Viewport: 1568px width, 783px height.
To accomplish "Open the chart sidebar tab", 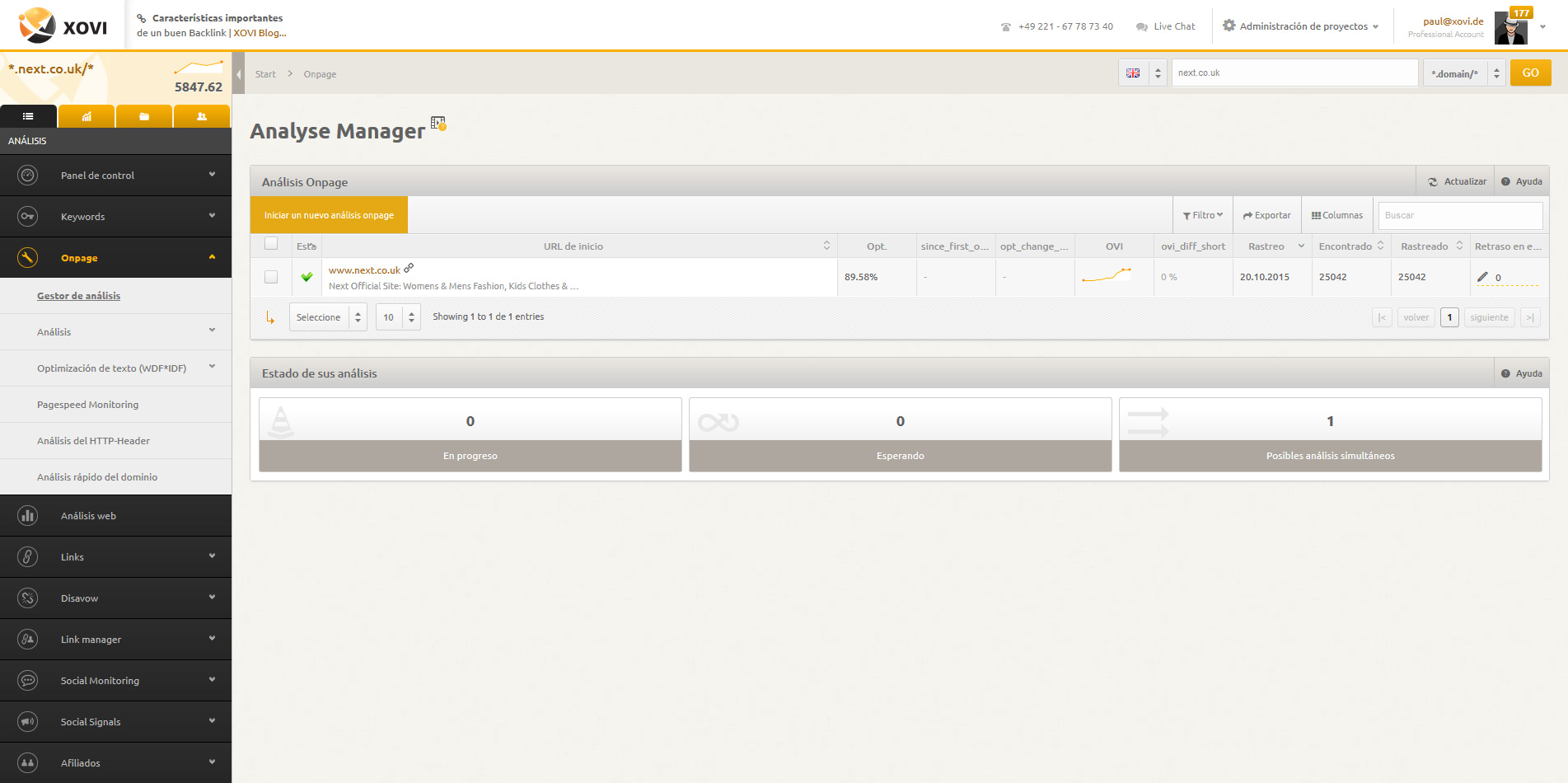I will 87,116.
